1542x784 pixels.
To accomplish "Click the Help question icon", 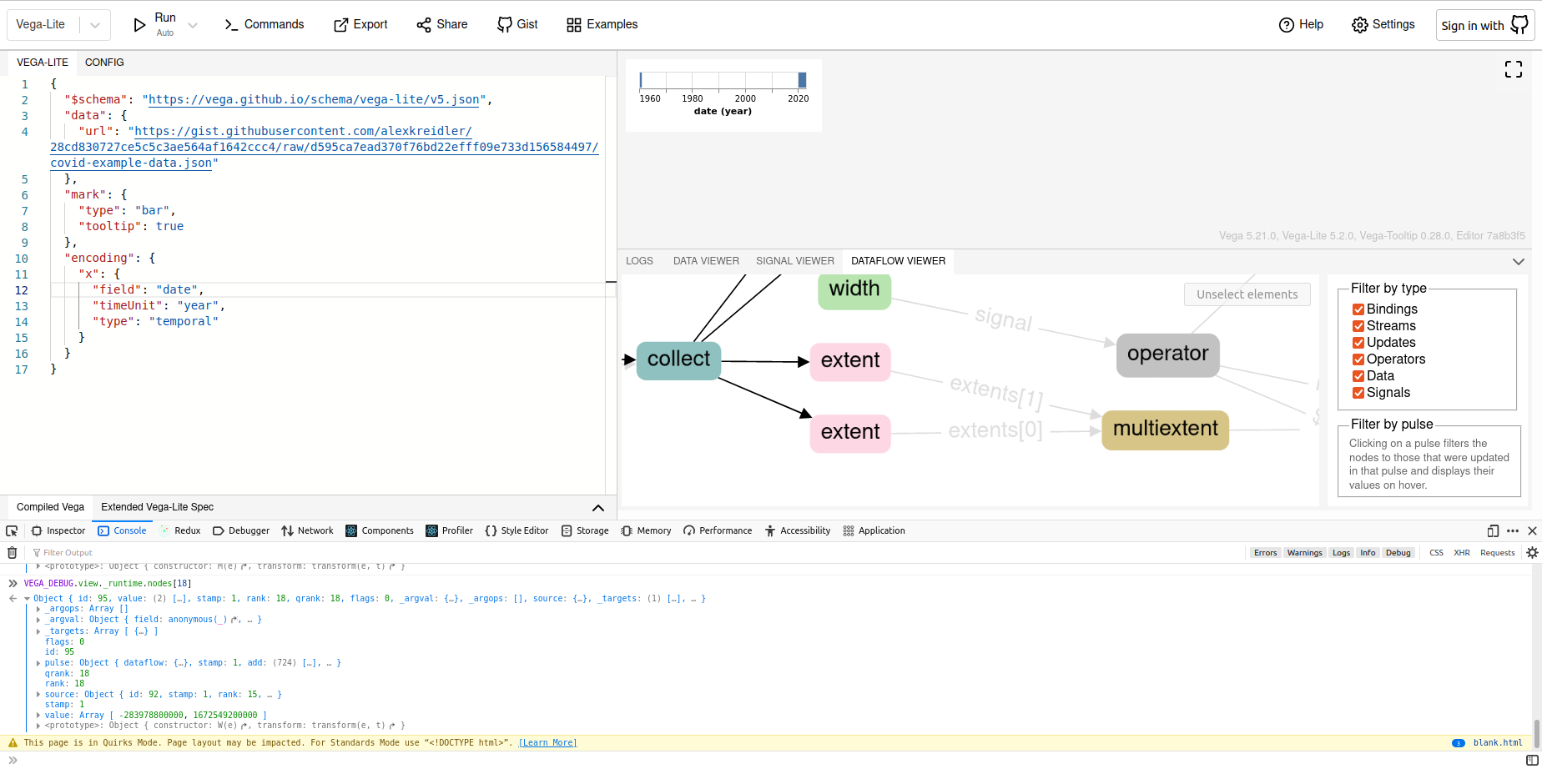I will coord(1286,25).
